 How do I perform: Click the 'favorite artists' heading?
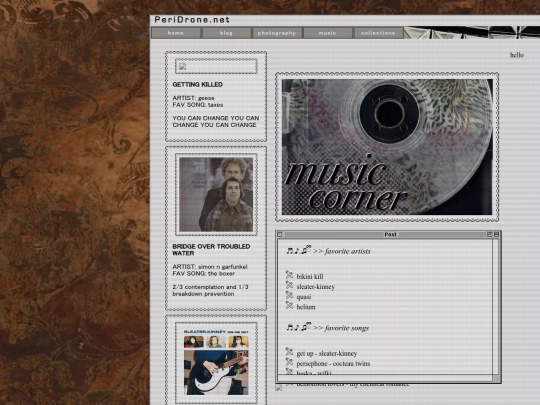(347, 251)
